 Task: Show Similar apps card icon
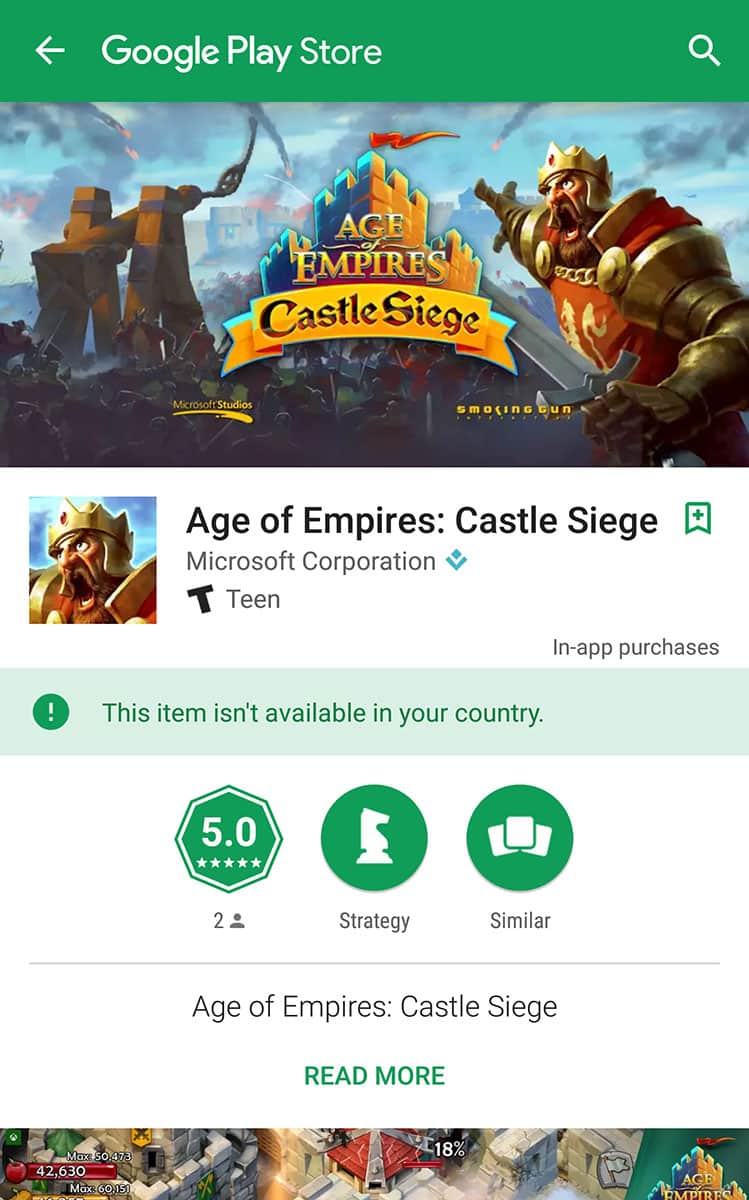(520, 838)
